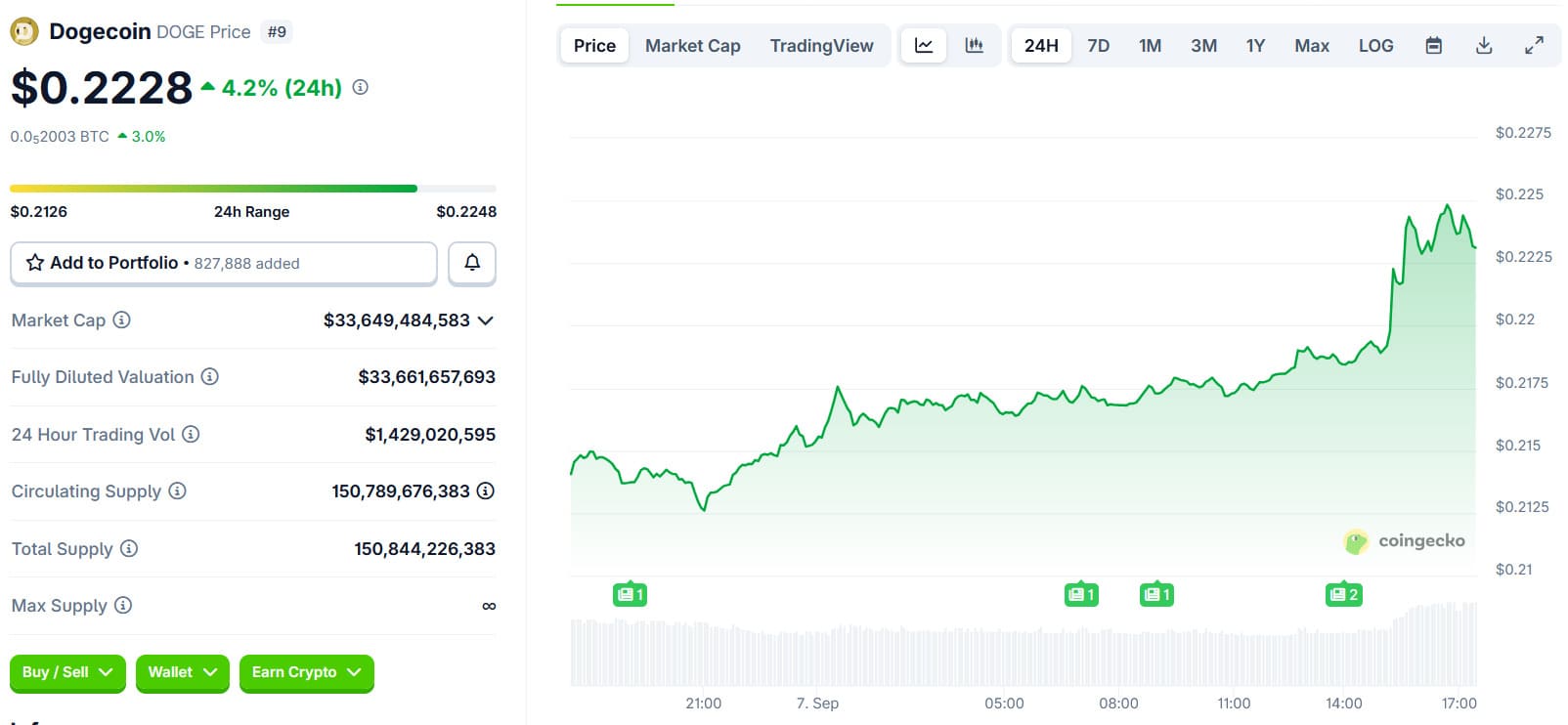Image resolution: width=1568 pixels, height=725 pixels.
Task: Open news marker with 2 items near 14:00
Action: pos(1344,593)
